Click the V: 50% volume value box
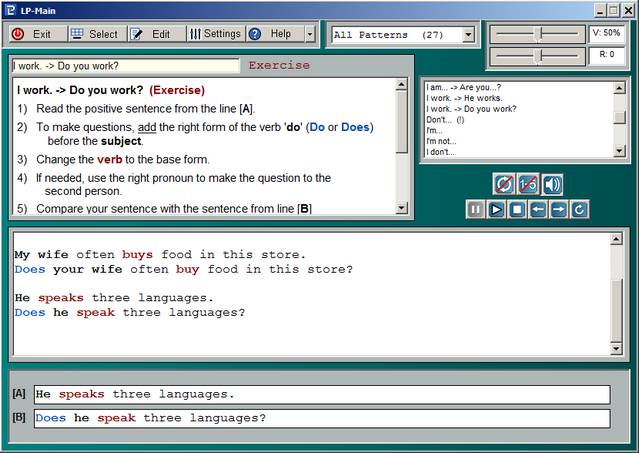Screen dimensions: 639x453 pos(606,34)
